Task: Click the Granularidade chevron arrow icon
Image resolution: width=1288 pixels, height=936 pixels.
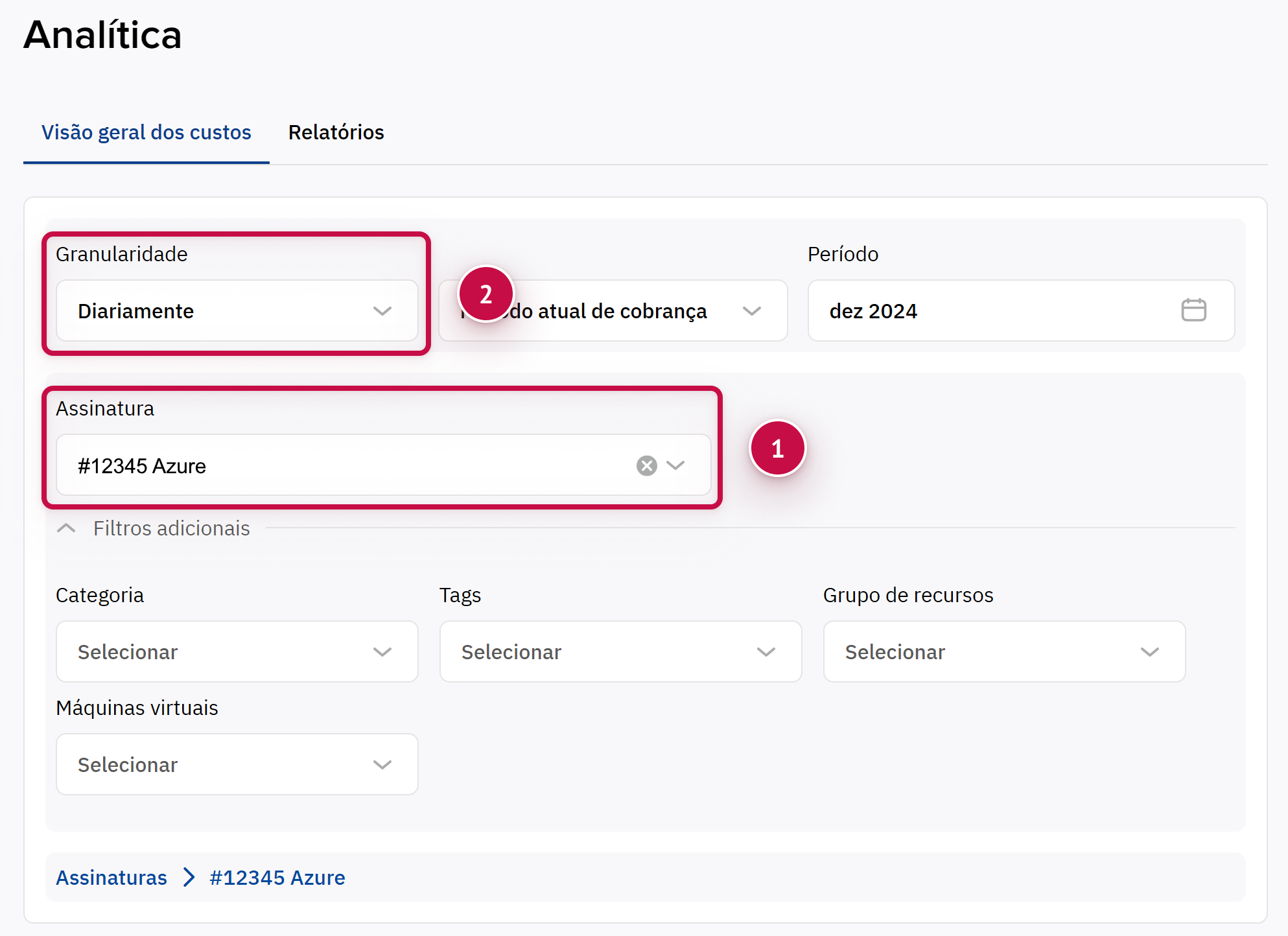Action: coord(382,311)
